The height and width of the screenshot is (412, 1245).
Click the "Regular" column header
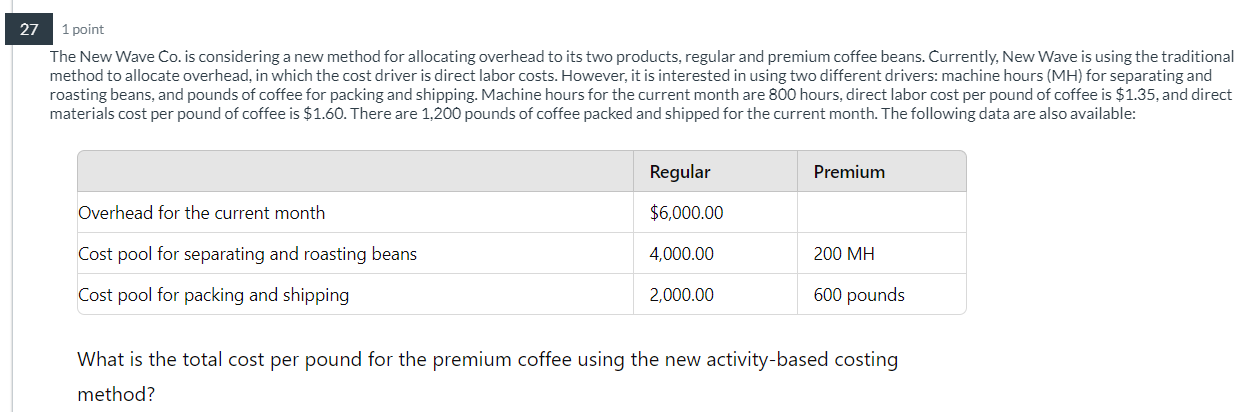pos(680,172)
